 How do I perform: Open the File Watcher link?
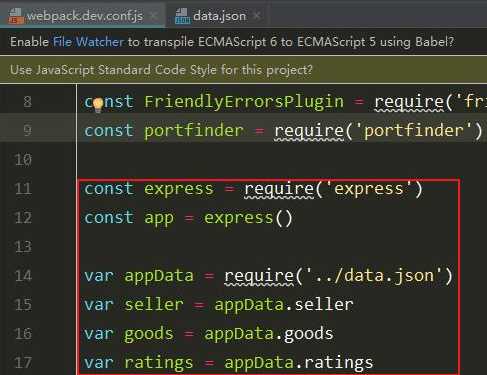[88, 42]
